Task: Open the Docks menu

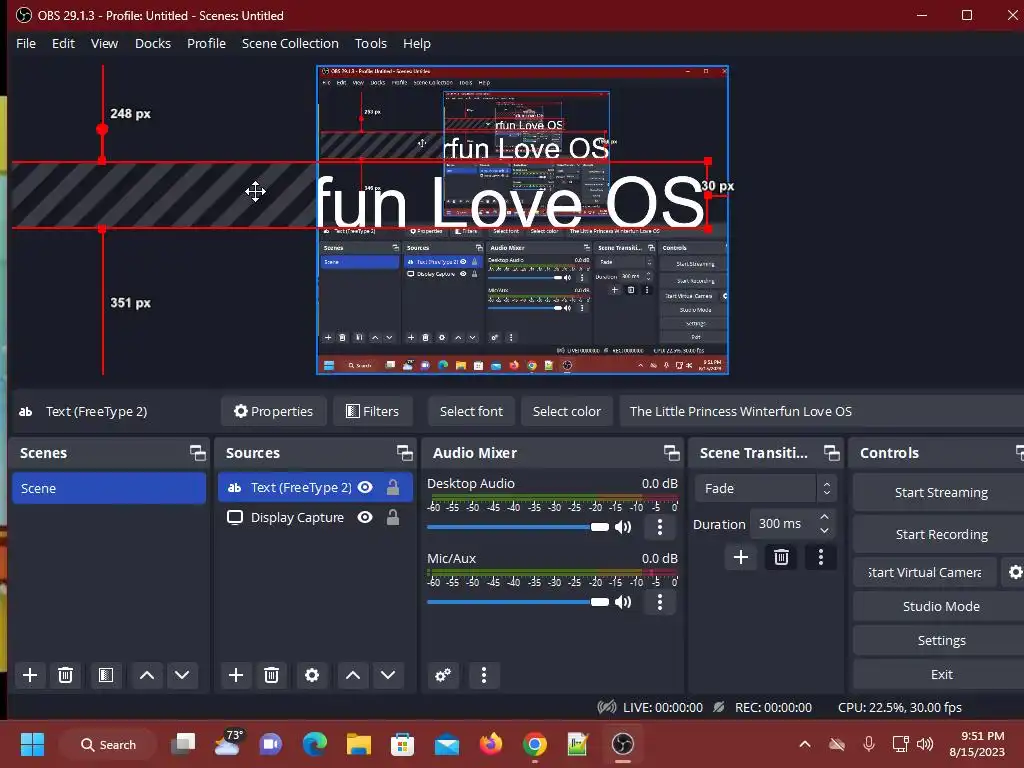Action: tap(153, 43)
